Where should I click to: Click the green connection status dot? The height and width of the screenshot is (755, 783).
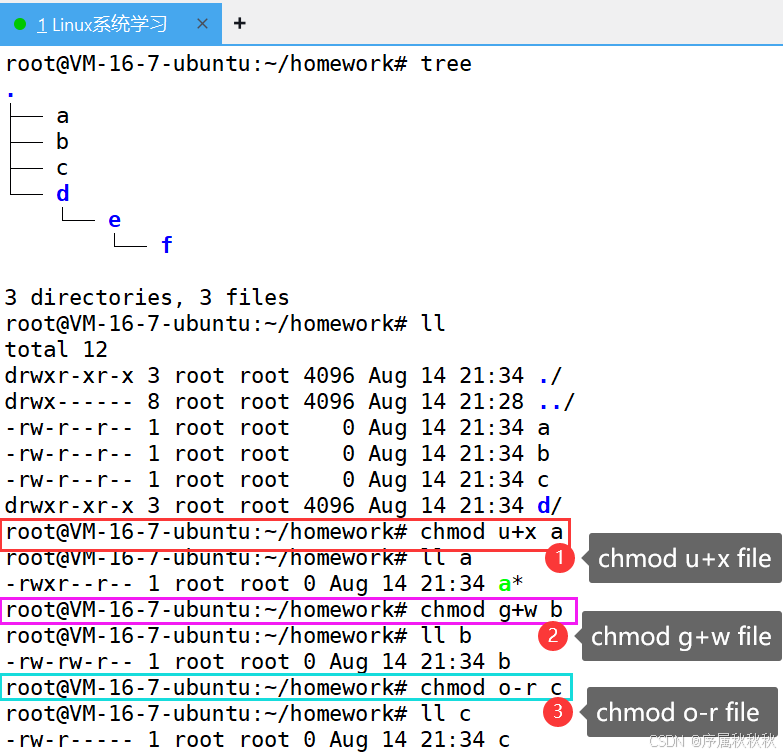(x=20, y=24)
